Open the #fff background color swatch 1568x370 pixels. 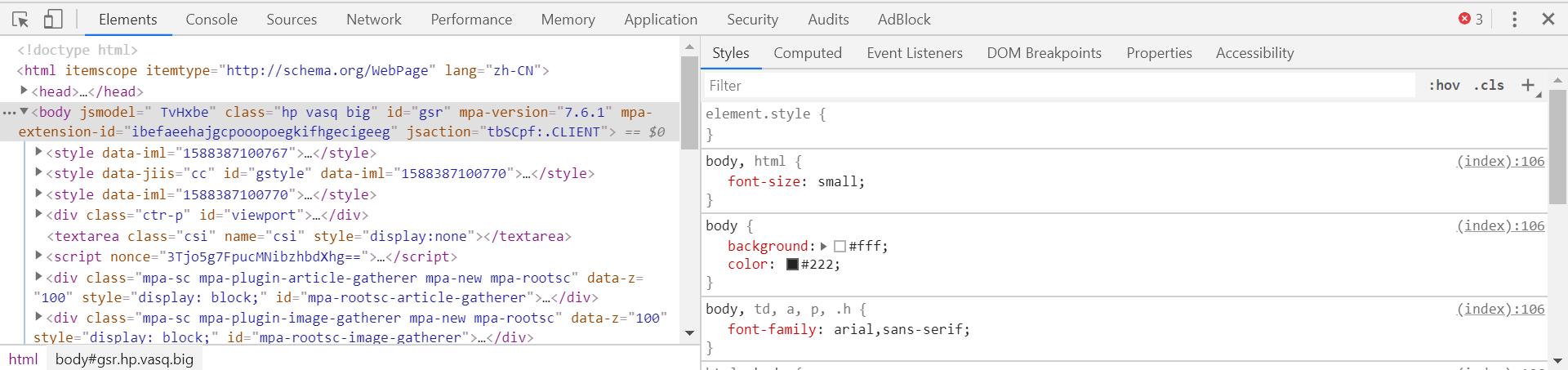(840, 246)
